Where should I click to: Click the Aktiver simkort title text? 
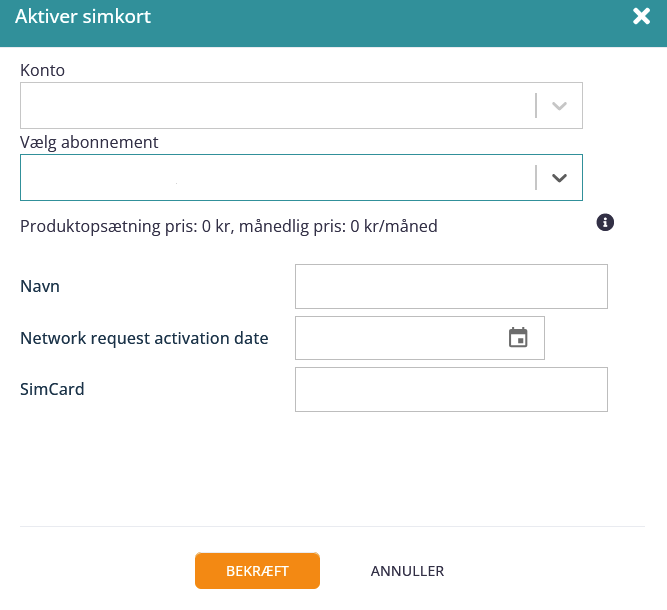point(83,17)
